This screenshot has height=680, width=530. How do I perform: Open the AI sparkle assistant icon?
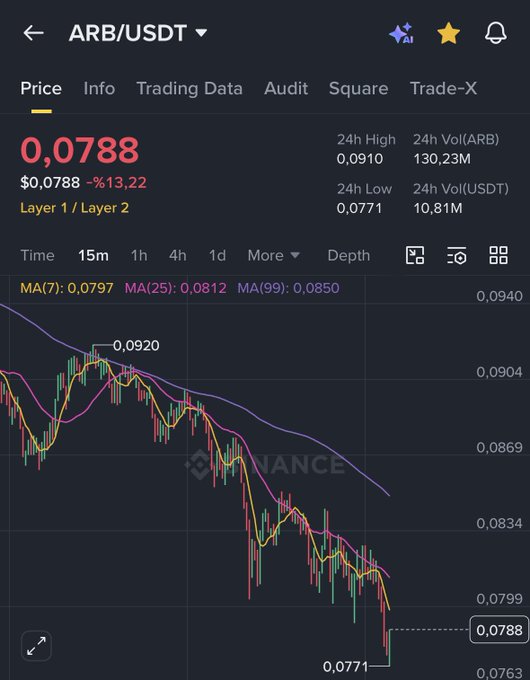click(401, 33)
